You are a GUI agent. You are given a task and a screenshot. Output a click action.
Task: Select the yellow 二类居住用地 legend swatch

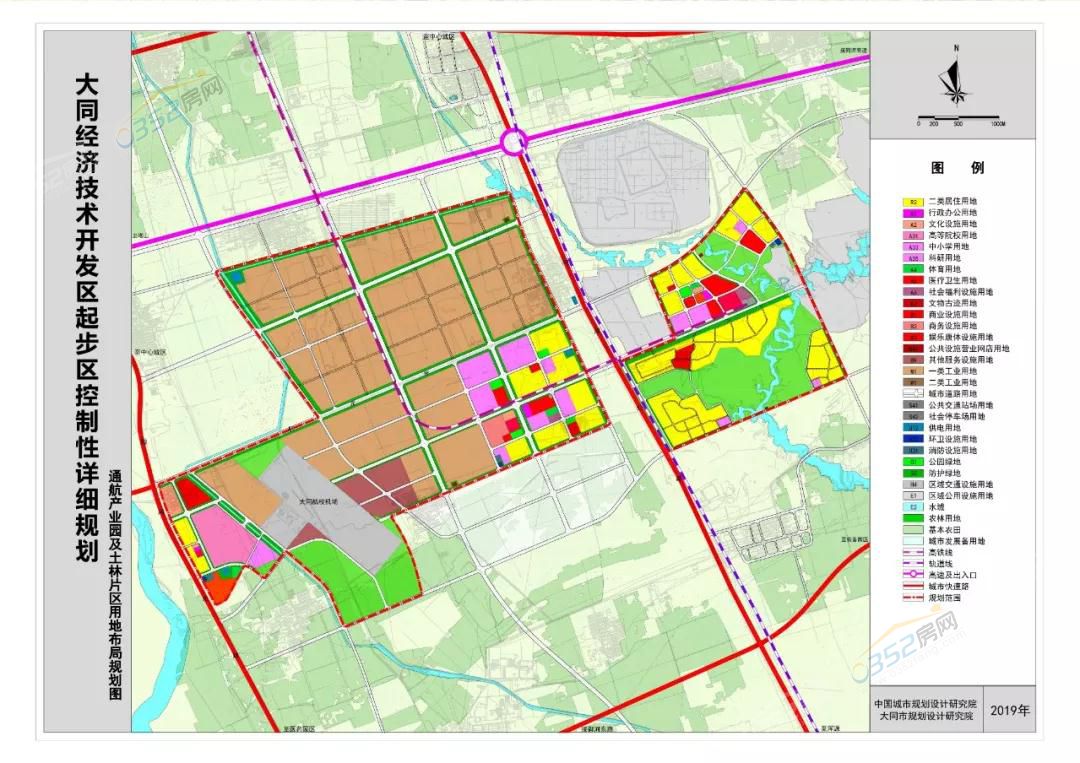coord(912,201)
